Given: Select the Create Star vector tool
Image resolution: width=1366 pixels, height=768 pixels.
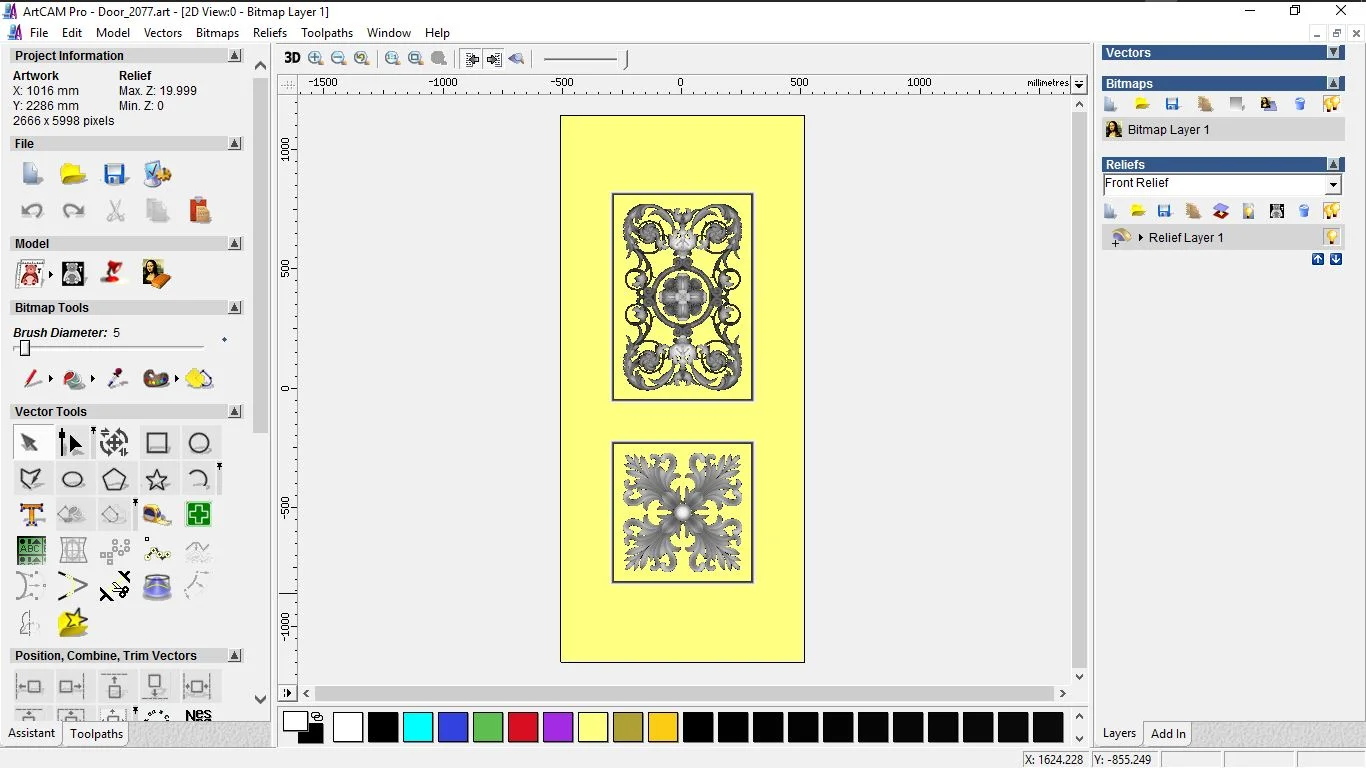Looking at the screenshot, I should click(x=156, y=479).
